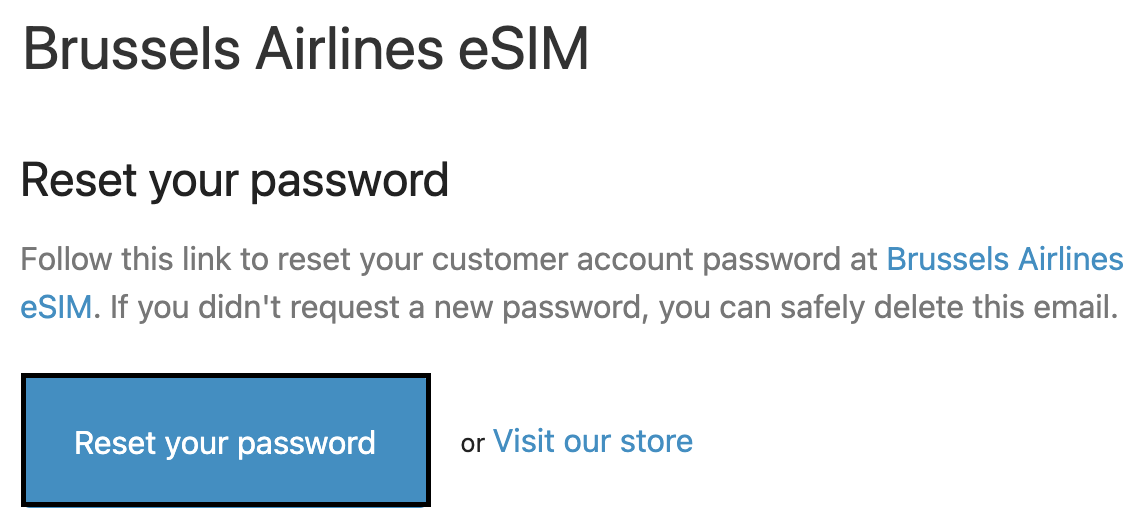Click the Reset your password heading

[x=234, y=181]
